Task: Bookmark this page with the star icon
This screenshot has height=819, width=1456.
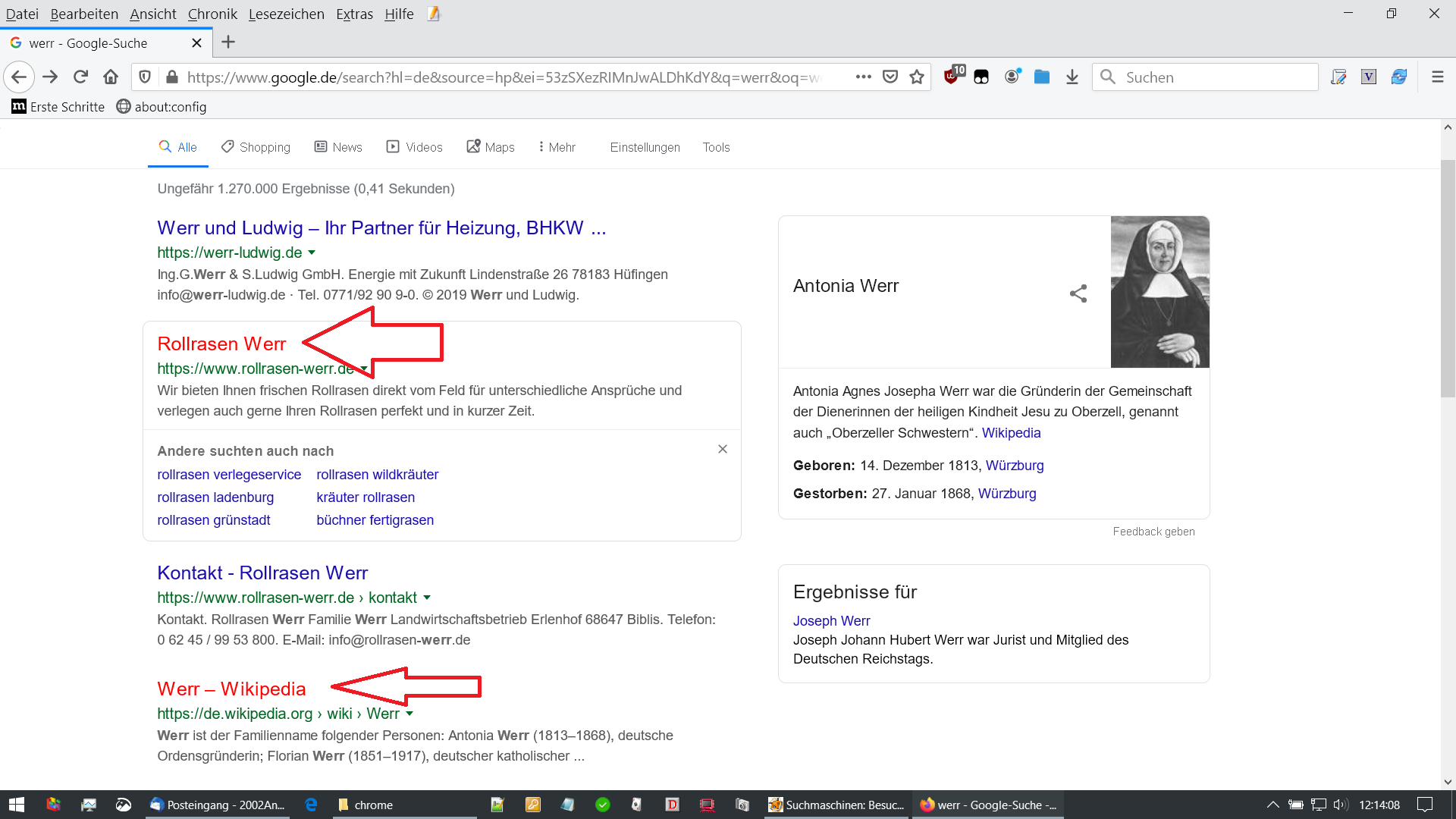Action: pos(917,77)
